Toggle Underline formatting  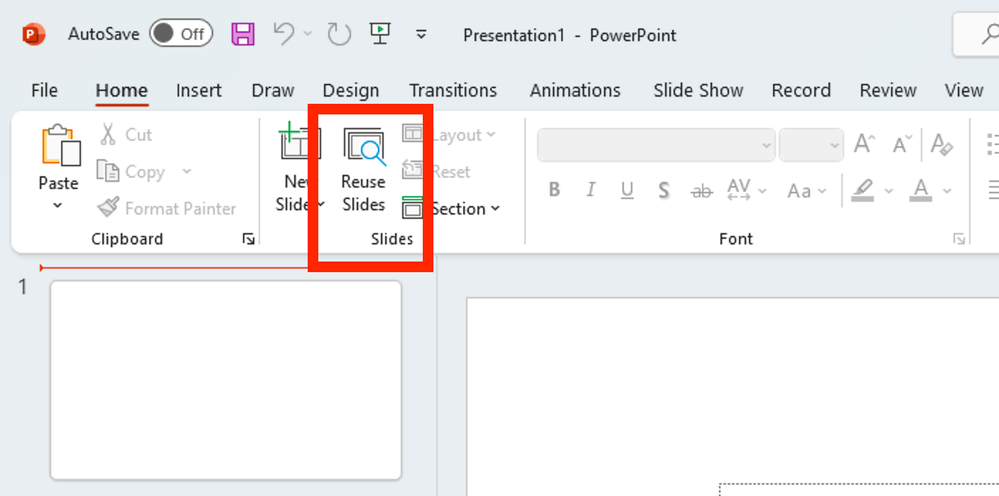627,190
